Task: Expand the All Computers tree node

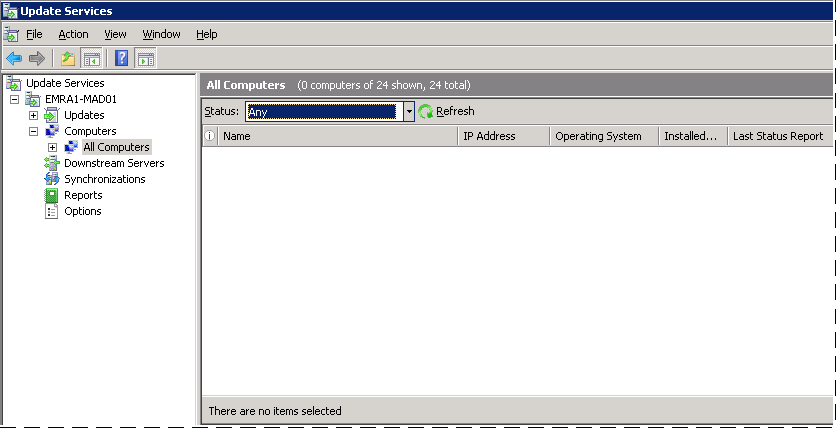Action: point(52,148)
